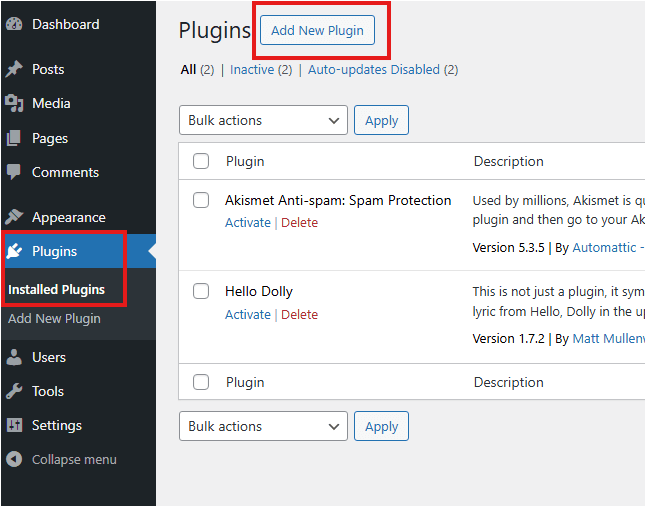This screenshot has width=645, height=506.
Task: Filter plugins by Inactive (2)
Action: pyautogui.click(x=261, y=70)
